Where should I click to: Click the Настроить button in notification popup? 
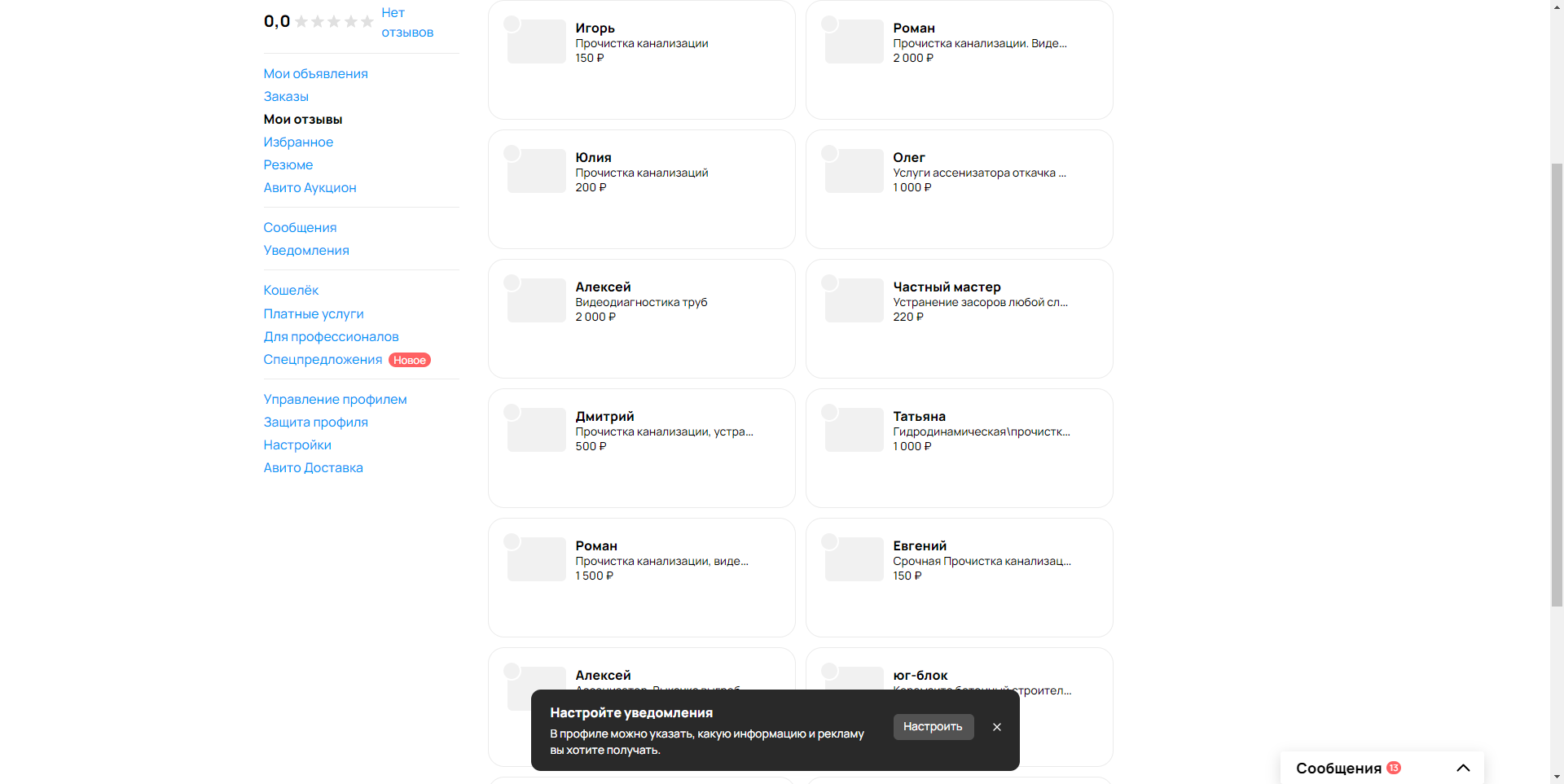933,727
